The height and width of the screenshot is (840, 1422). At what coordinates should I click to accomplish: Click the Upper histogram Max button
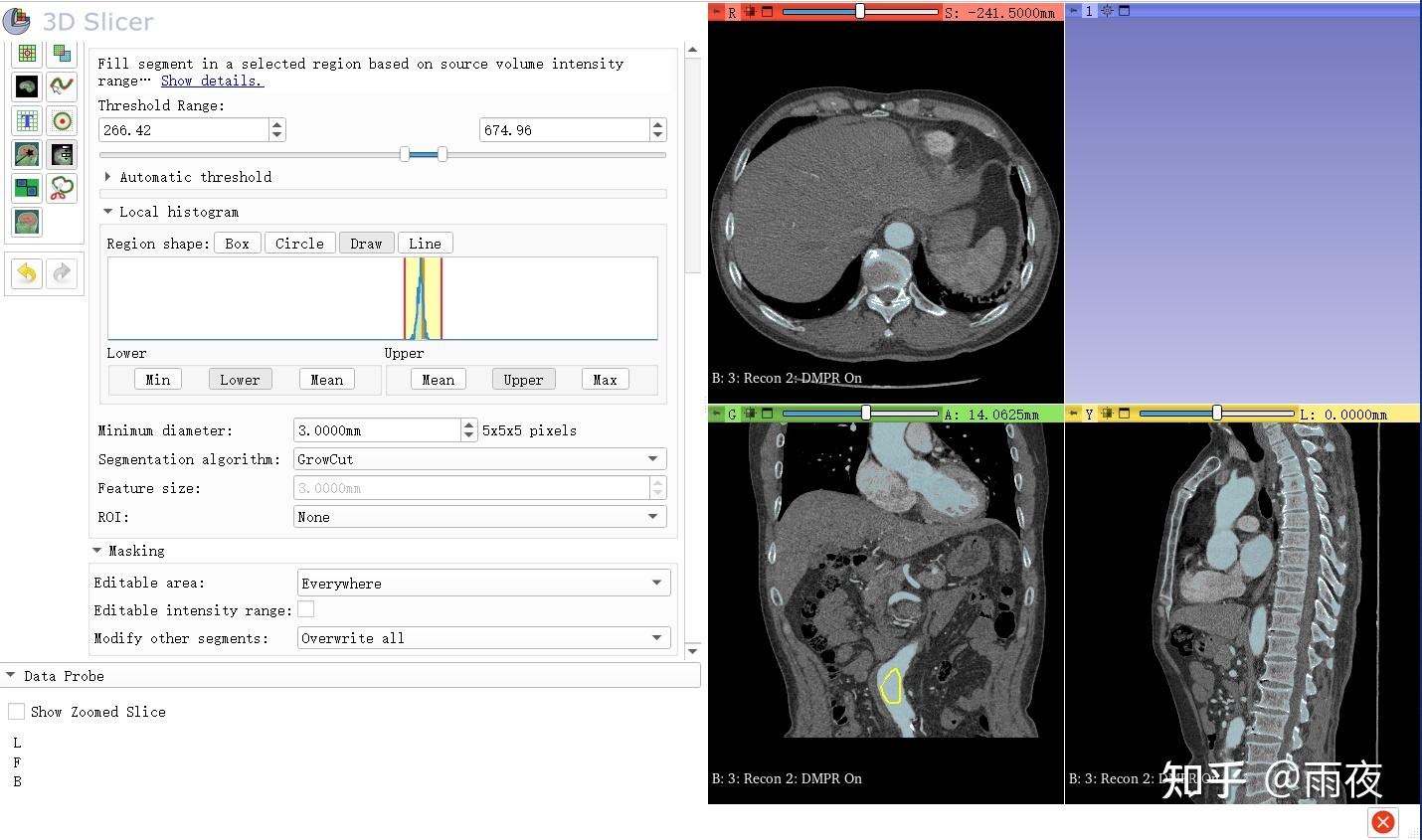click(605, 380)
